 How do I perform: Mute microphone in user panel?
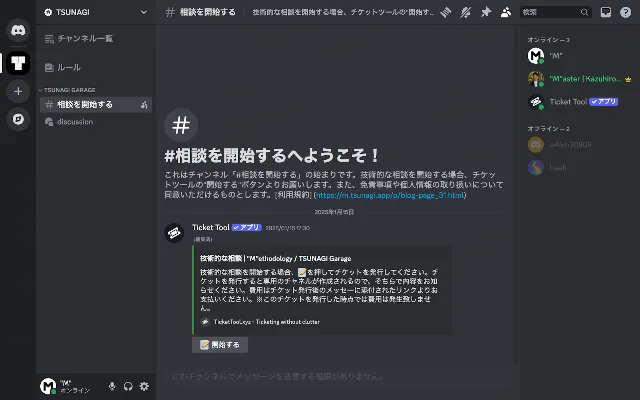pos(112,386)
